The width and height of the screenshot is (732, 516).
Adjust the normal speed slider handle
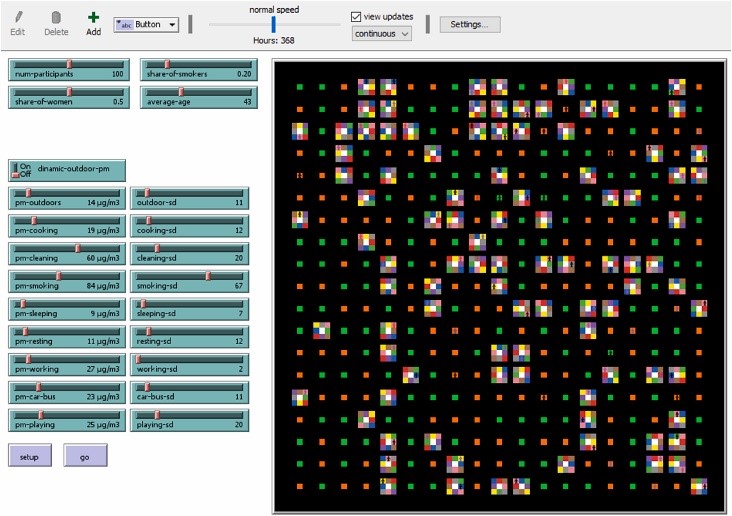click(x=274, y=24)
